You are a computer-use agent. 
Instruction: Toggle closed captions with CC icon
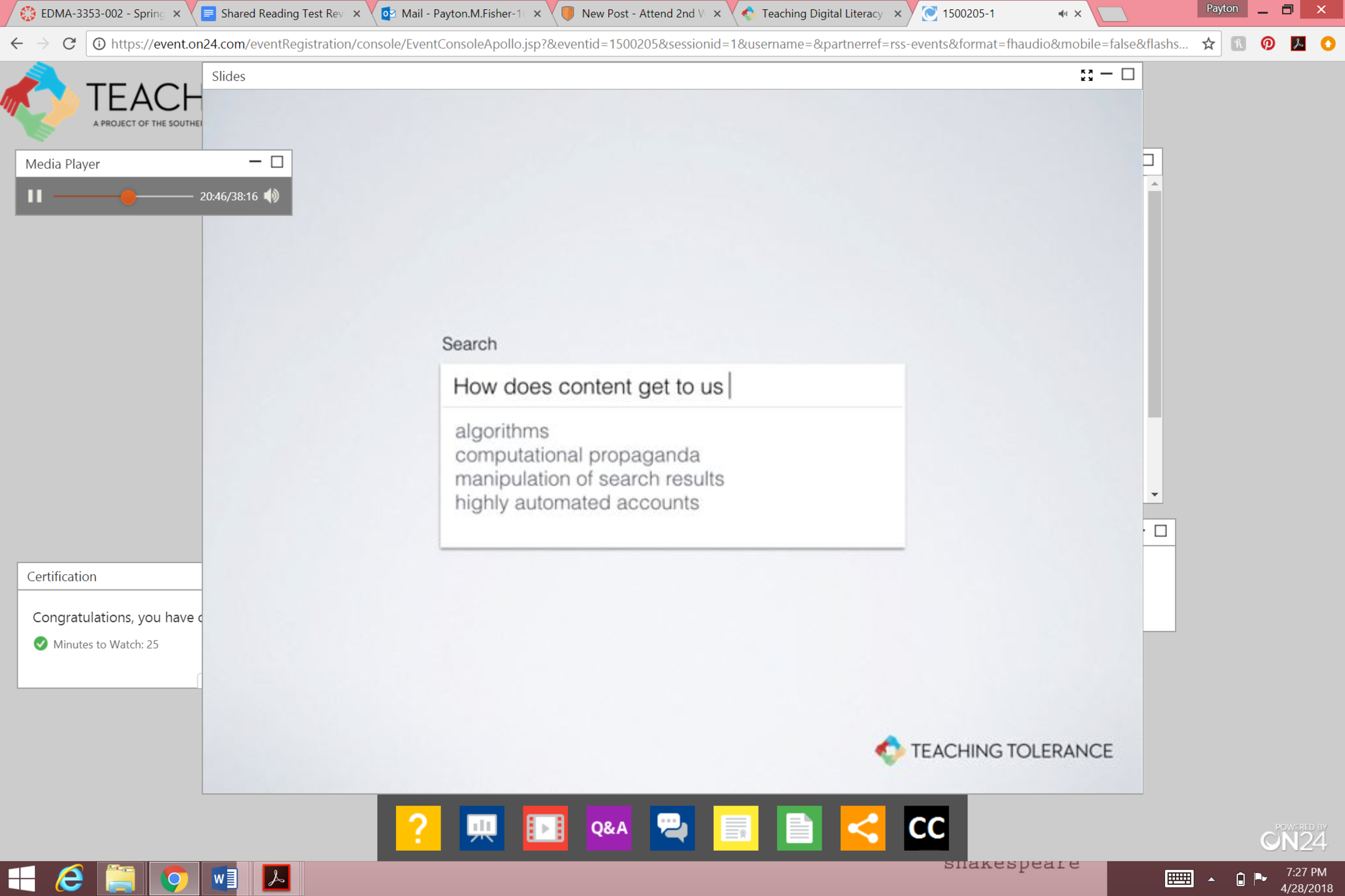coord(926,828)
